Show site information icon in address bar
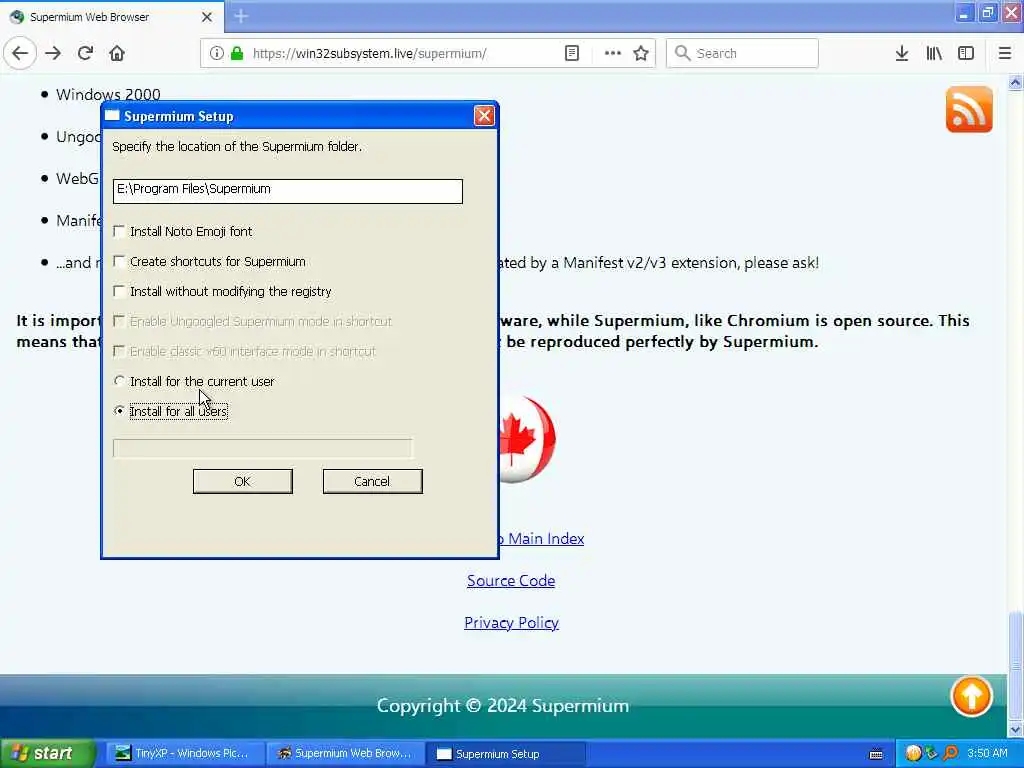 point(216,53)
